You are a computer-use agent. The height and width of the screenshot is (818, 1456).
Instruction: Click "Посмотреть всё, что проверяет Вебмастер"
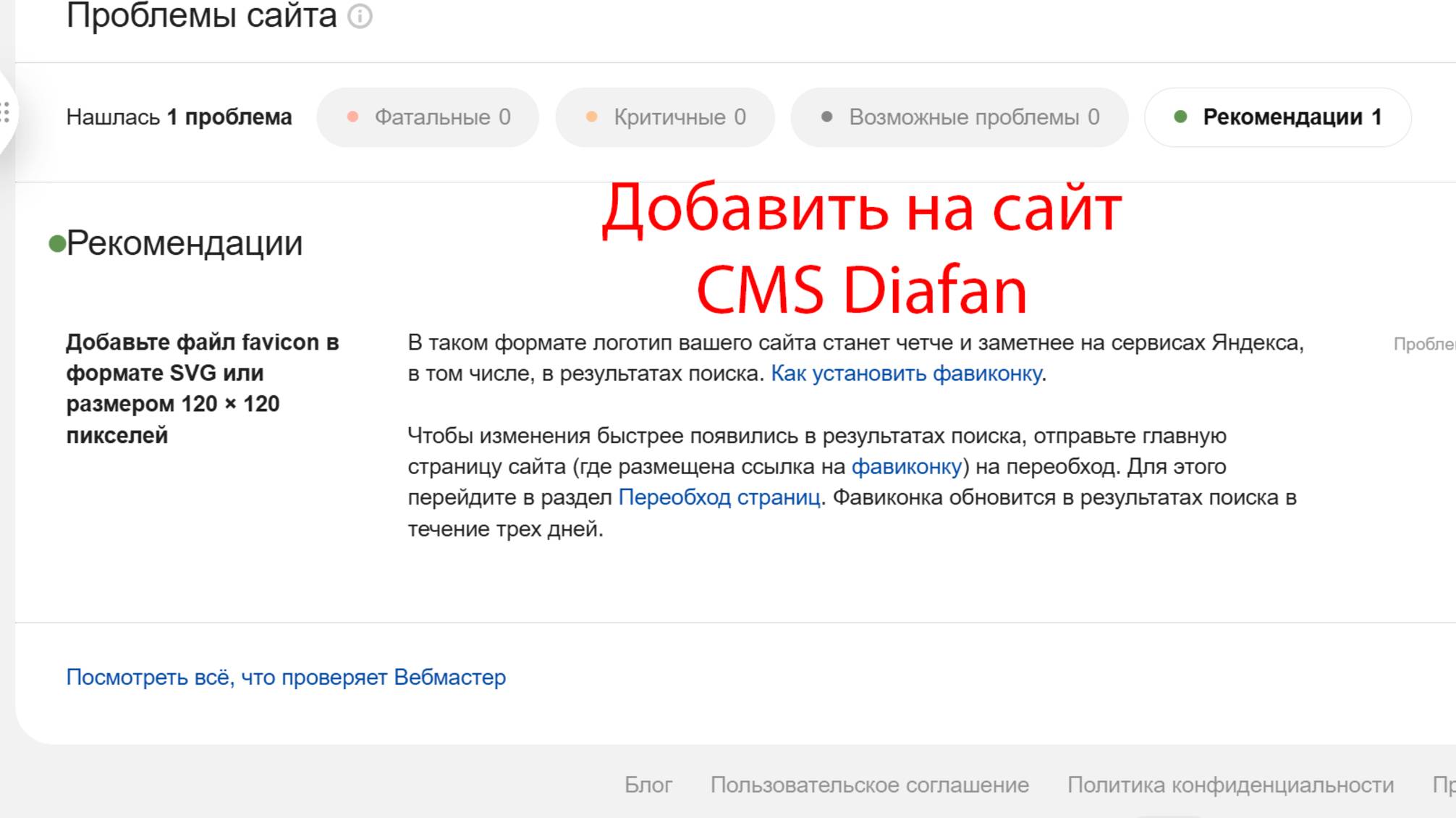click(286, 678)
